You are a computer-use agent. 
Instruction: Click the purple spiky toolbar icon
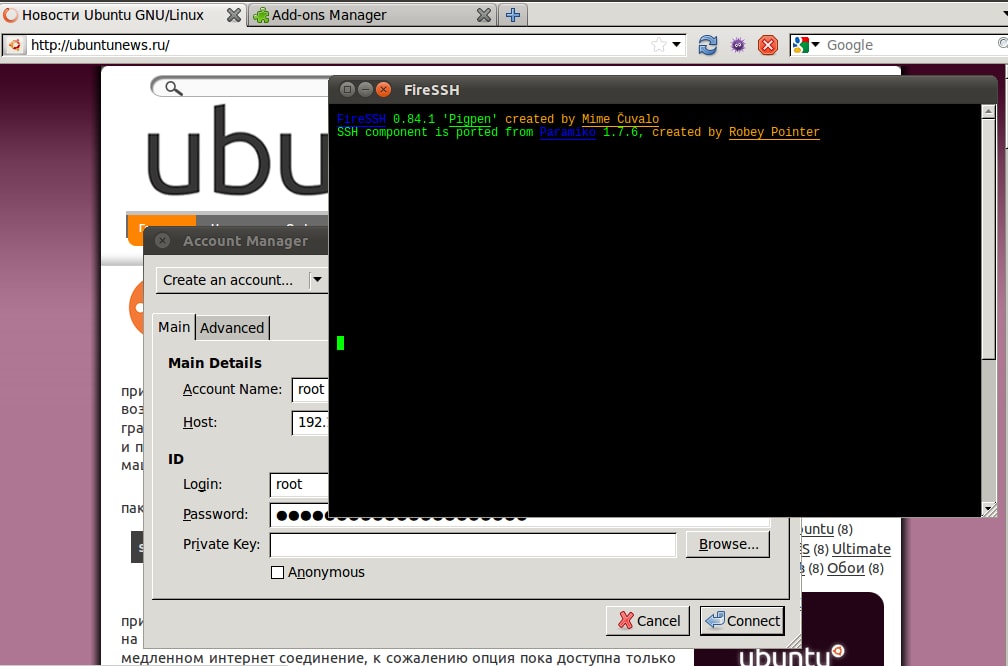click(738, 45)
